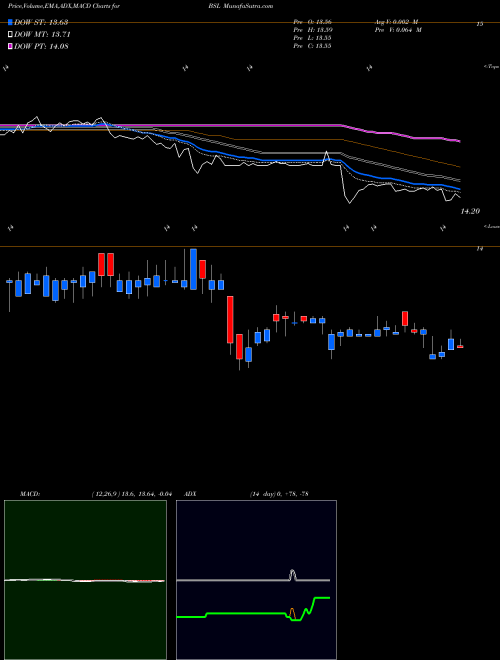Select the 'DOW ST: 13.63' legend text

41,22
